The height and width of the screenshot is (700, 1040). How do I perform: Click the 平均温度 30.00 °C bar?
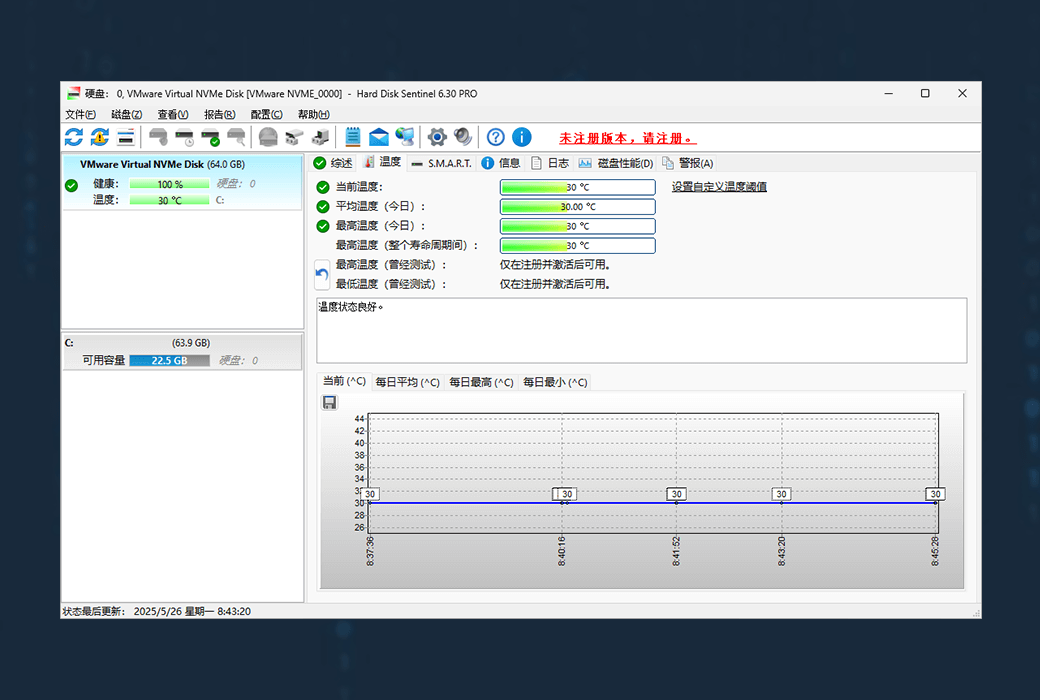point(578,206)
